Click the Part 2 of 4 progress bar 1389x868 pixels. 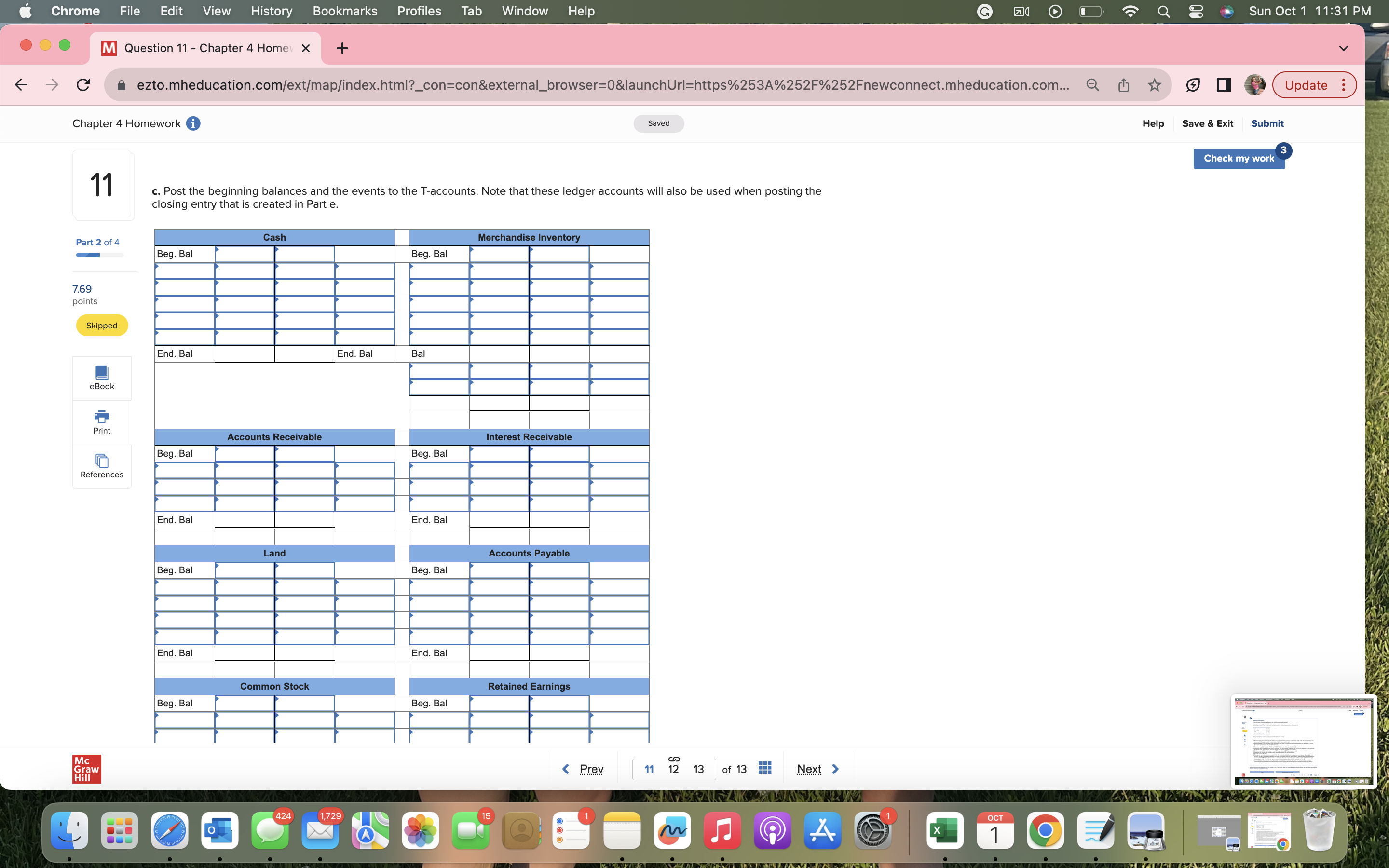pyautogui.click(x=99, y=254)
